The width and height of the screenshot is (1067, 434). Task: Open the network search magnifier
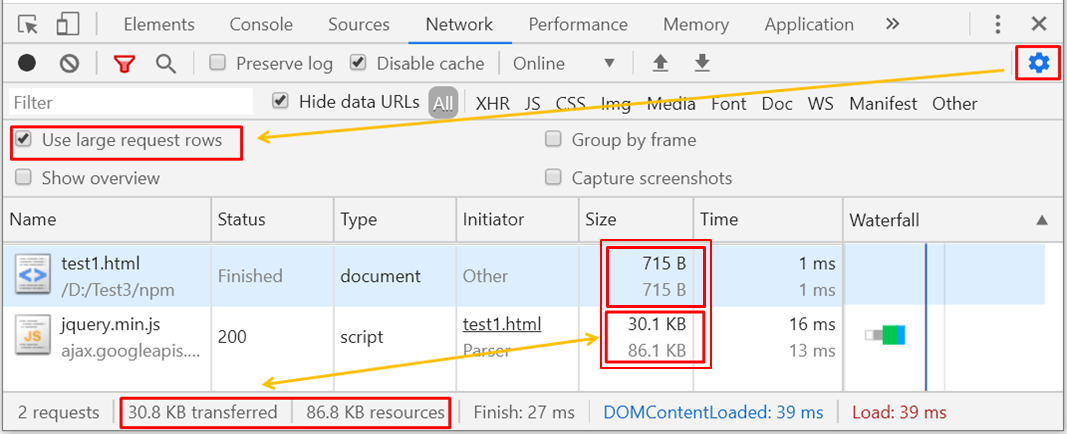165,63
